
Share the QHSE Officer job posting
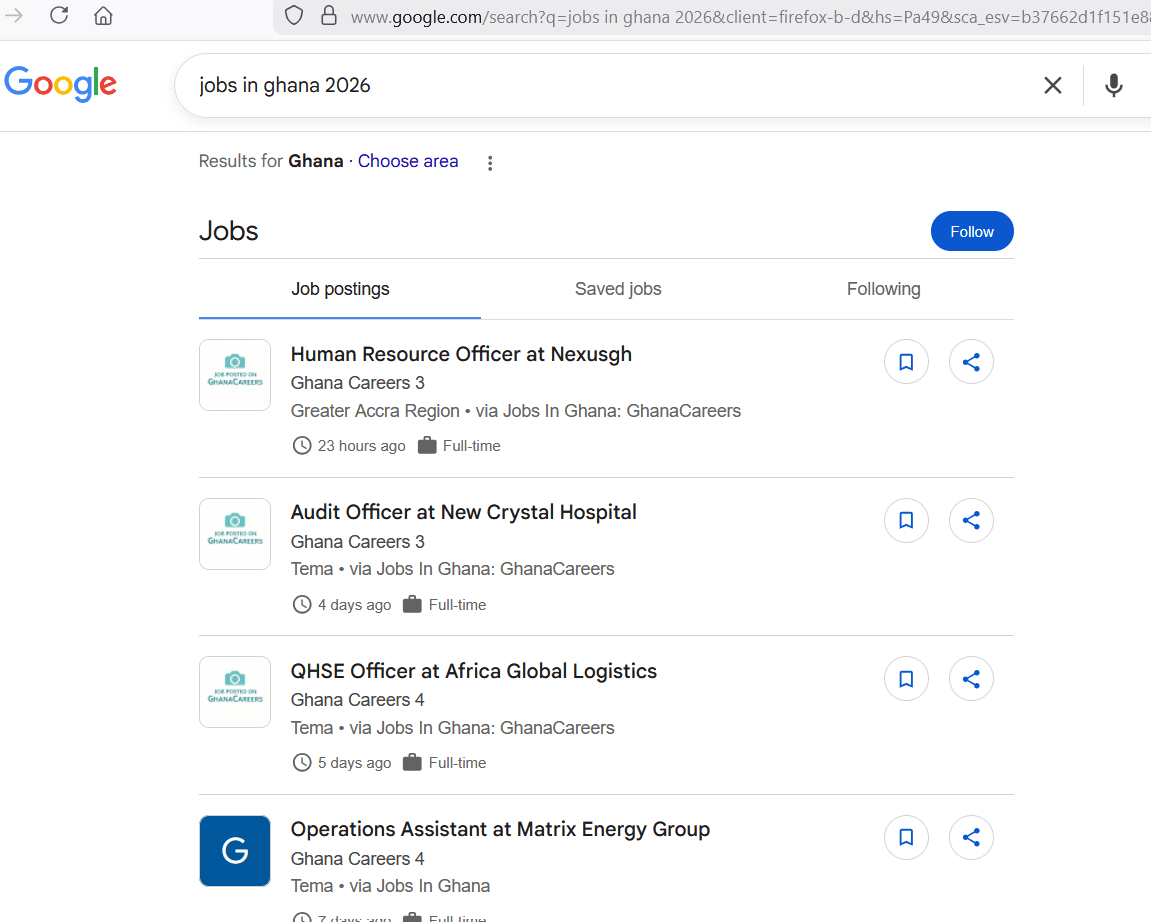coord(970,678)
